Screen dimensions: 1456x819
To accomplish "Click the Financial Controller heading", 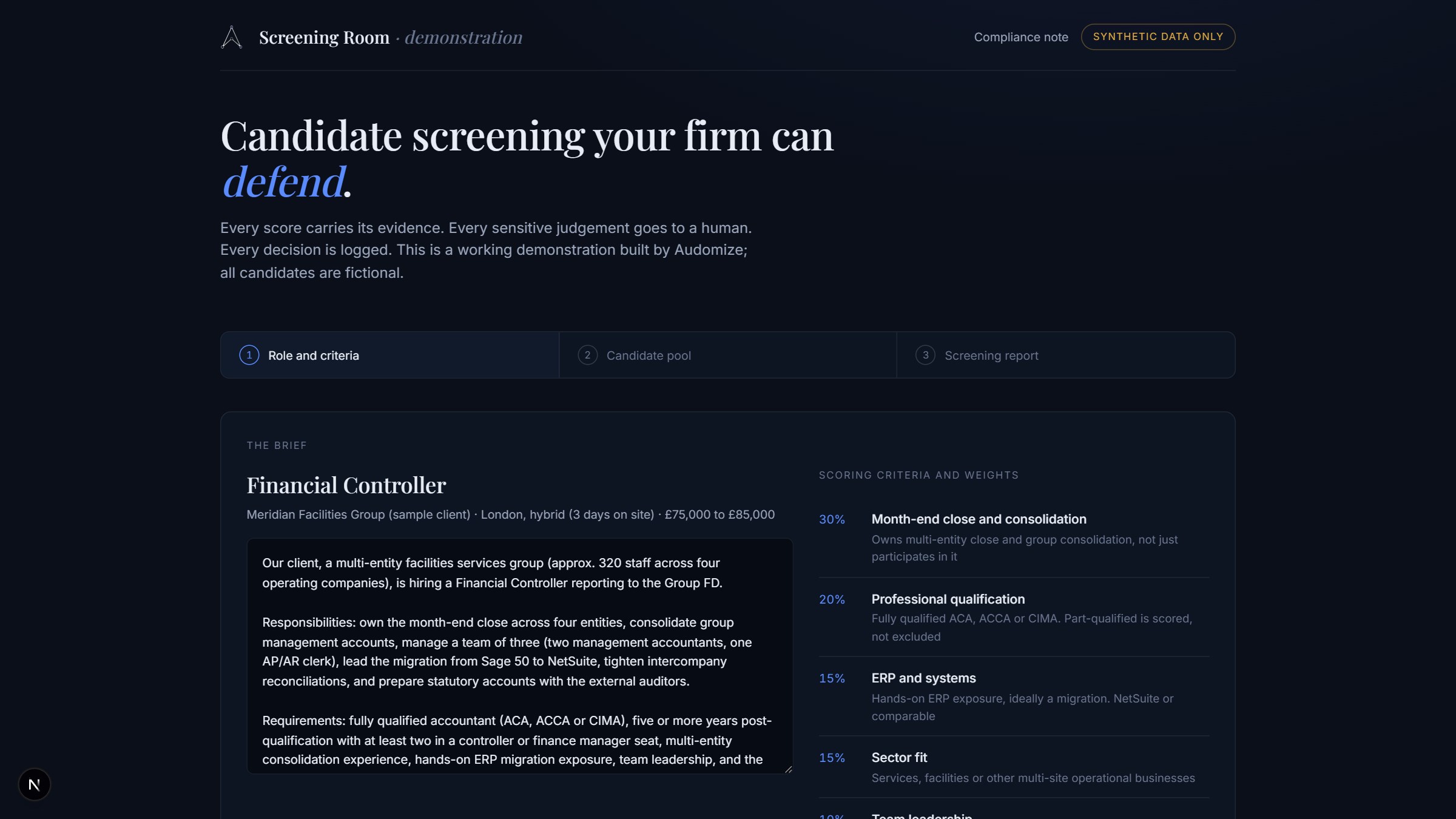I will click(x=346, y=485).
